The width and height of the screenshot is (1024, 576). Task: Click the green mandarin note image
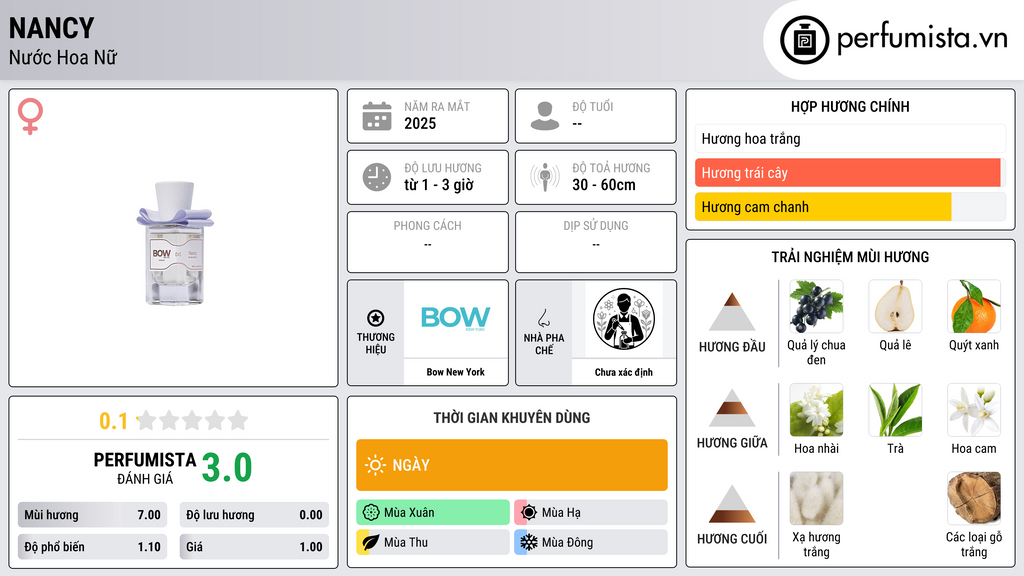tap(974, 306)
